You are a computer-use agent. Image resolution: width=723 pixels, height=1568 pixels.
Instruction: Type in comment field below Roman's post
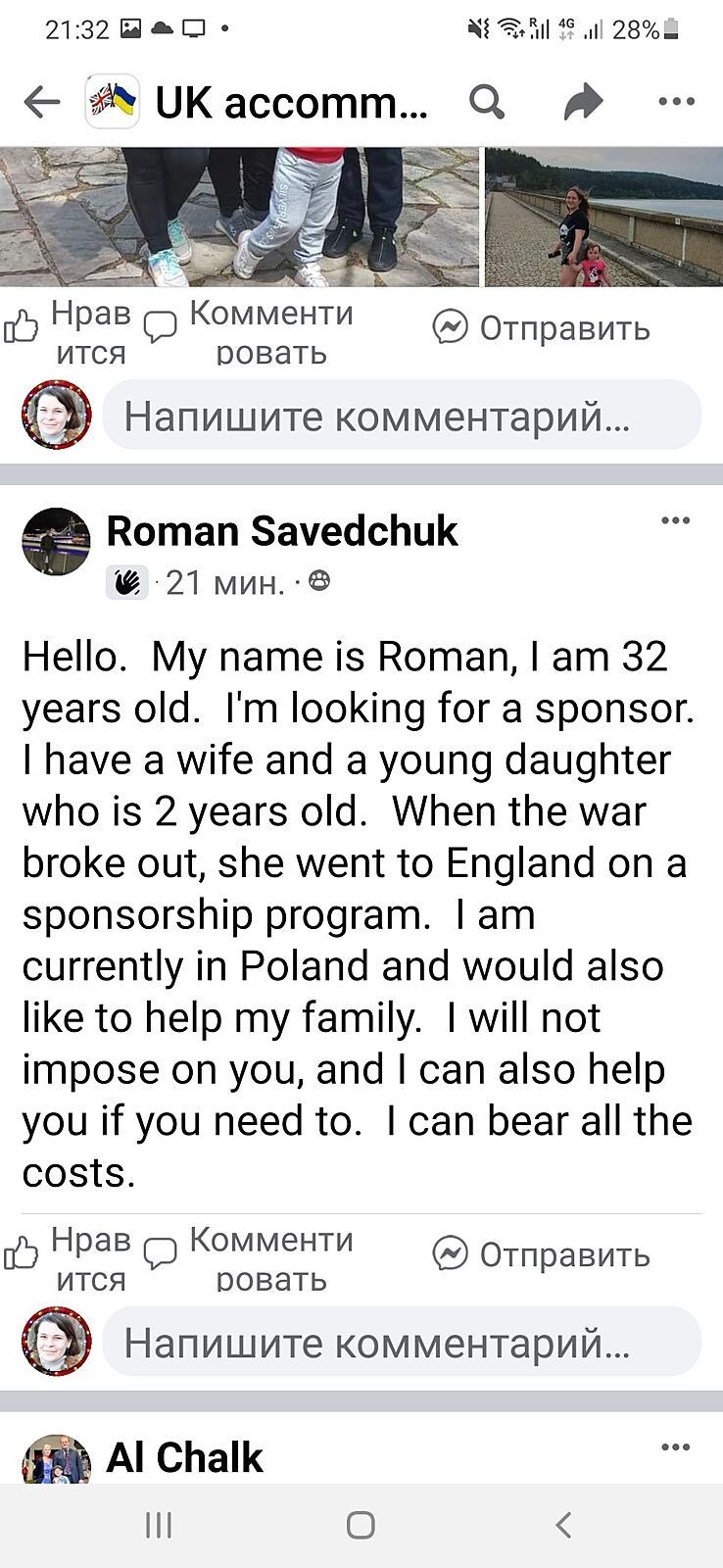(x=402, y=1343)
